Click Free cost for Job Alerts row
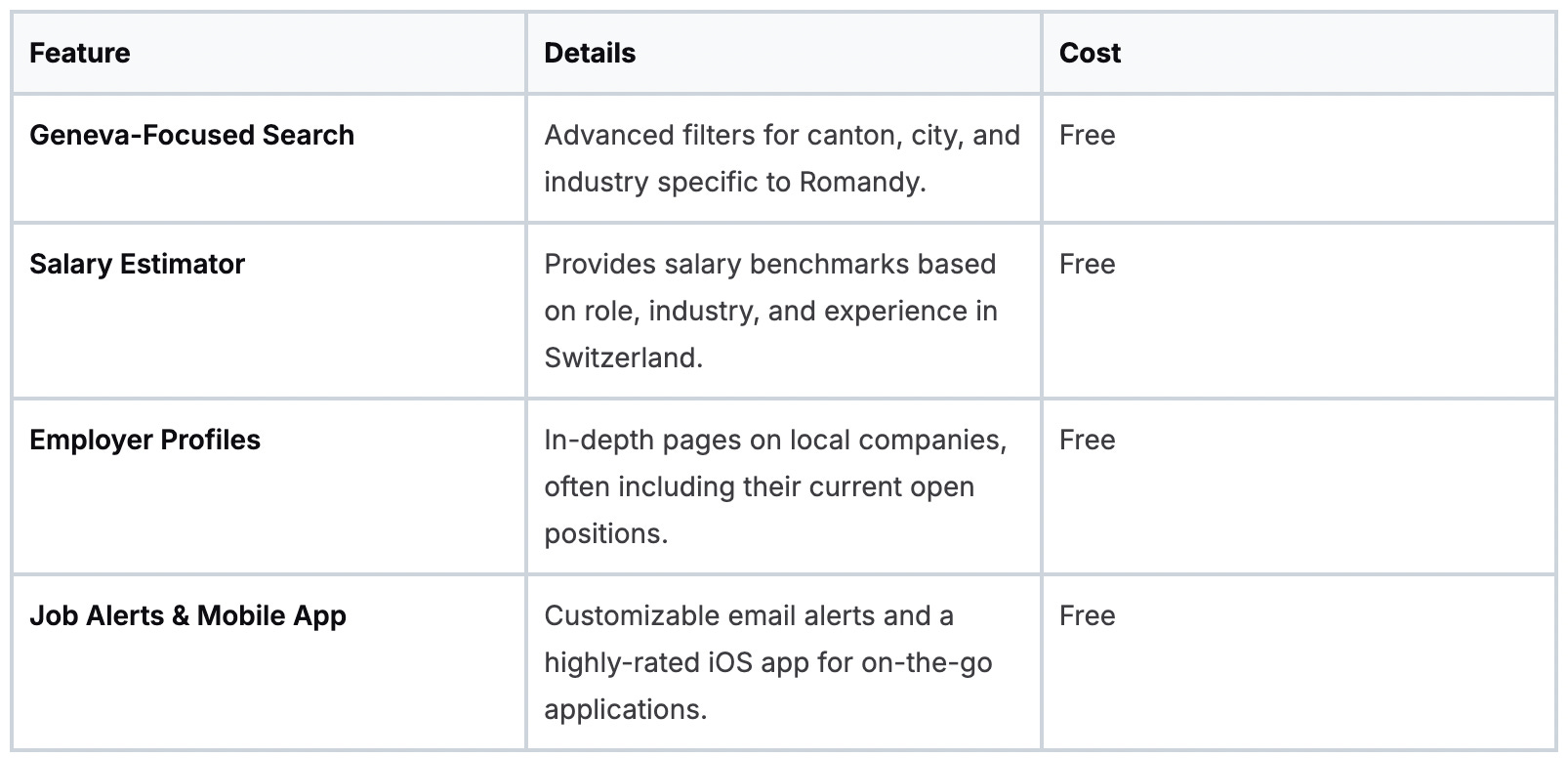The image size is (1568, 758). click(1087, 615)
